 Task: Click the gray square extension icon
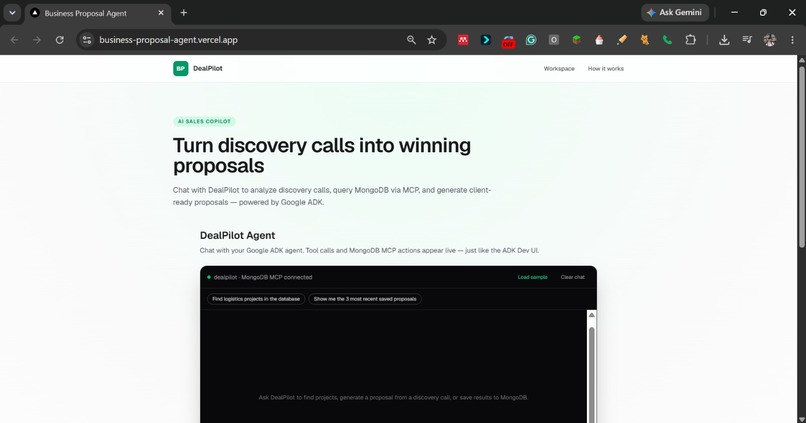(x=554, y=40)
